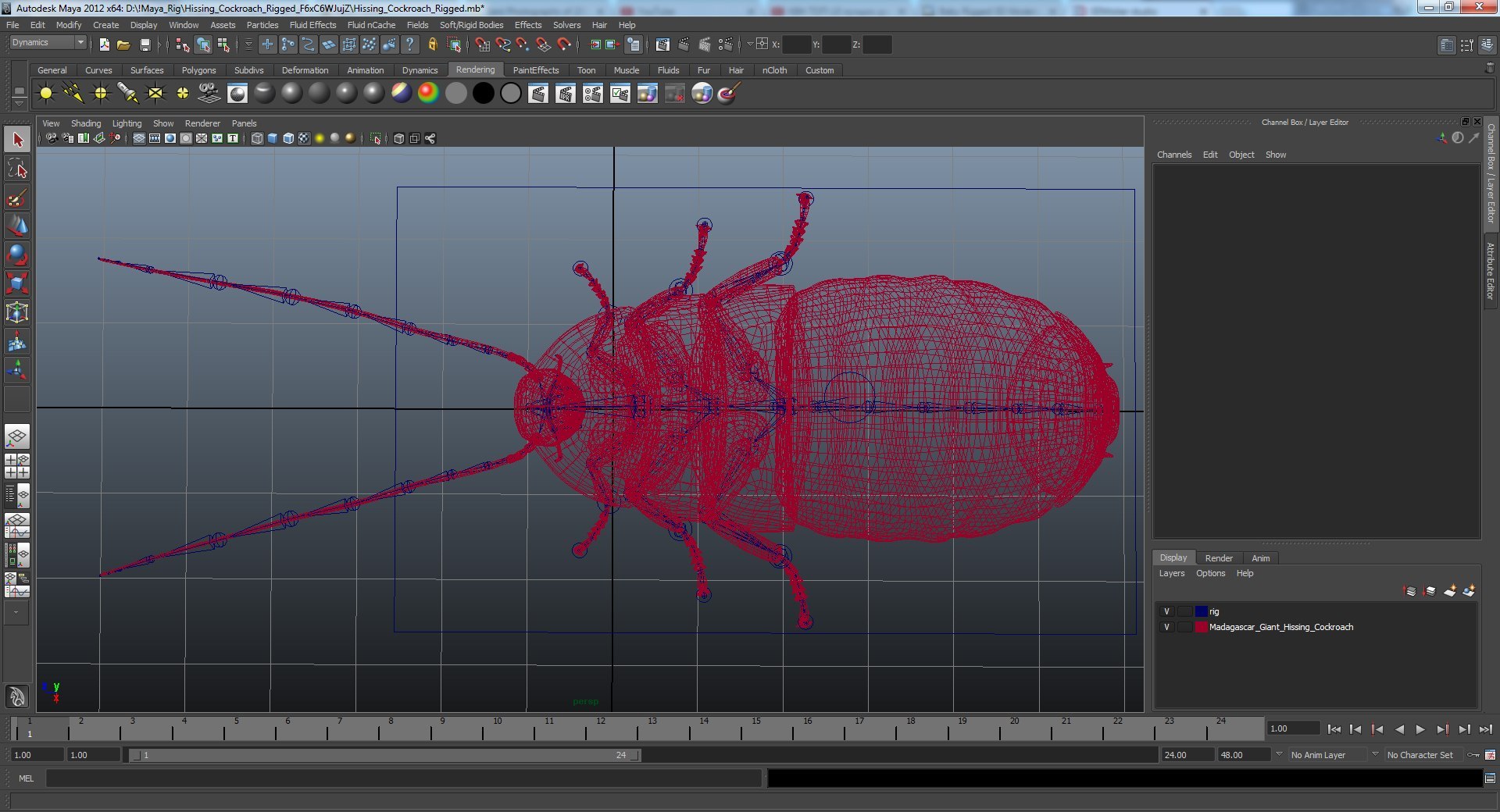Switch to the Polygons shelf tab
The image size is (1500, 812).
click(198, 70)
